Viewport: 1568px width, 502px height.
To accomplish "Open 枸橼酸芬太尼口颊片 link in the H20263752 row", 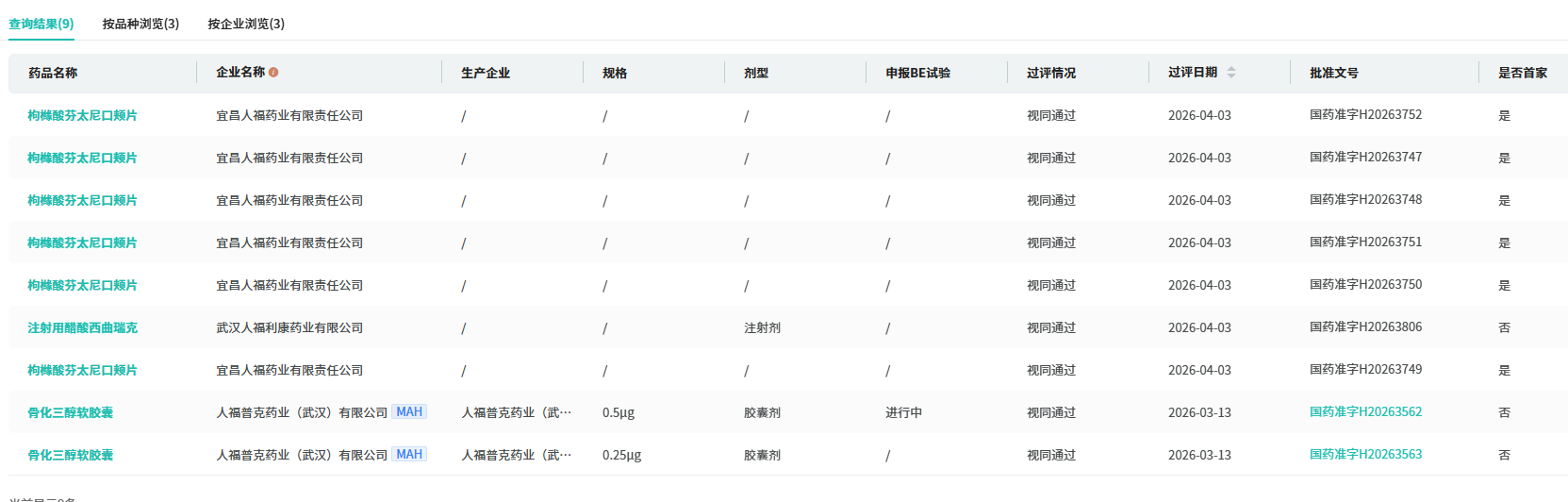I will (82, 115).
